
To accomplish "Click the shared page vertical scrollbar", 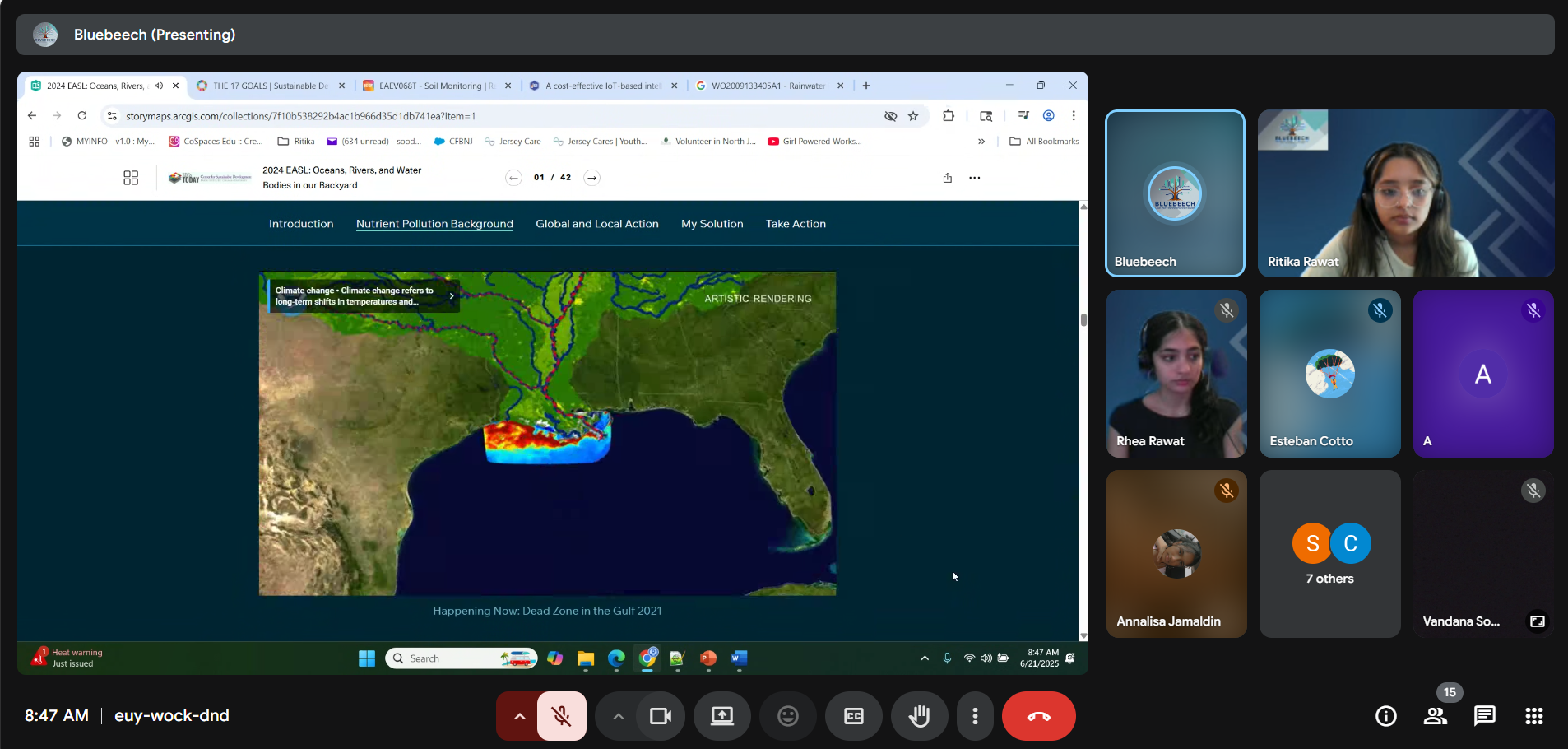I will (1083, 320).
